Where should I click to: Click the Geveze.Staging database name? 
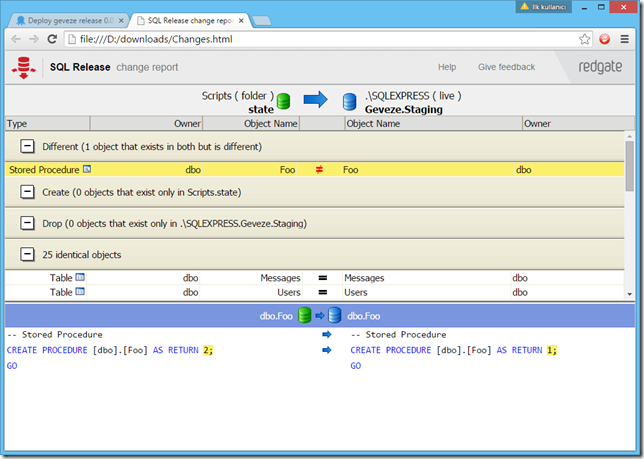404,110
